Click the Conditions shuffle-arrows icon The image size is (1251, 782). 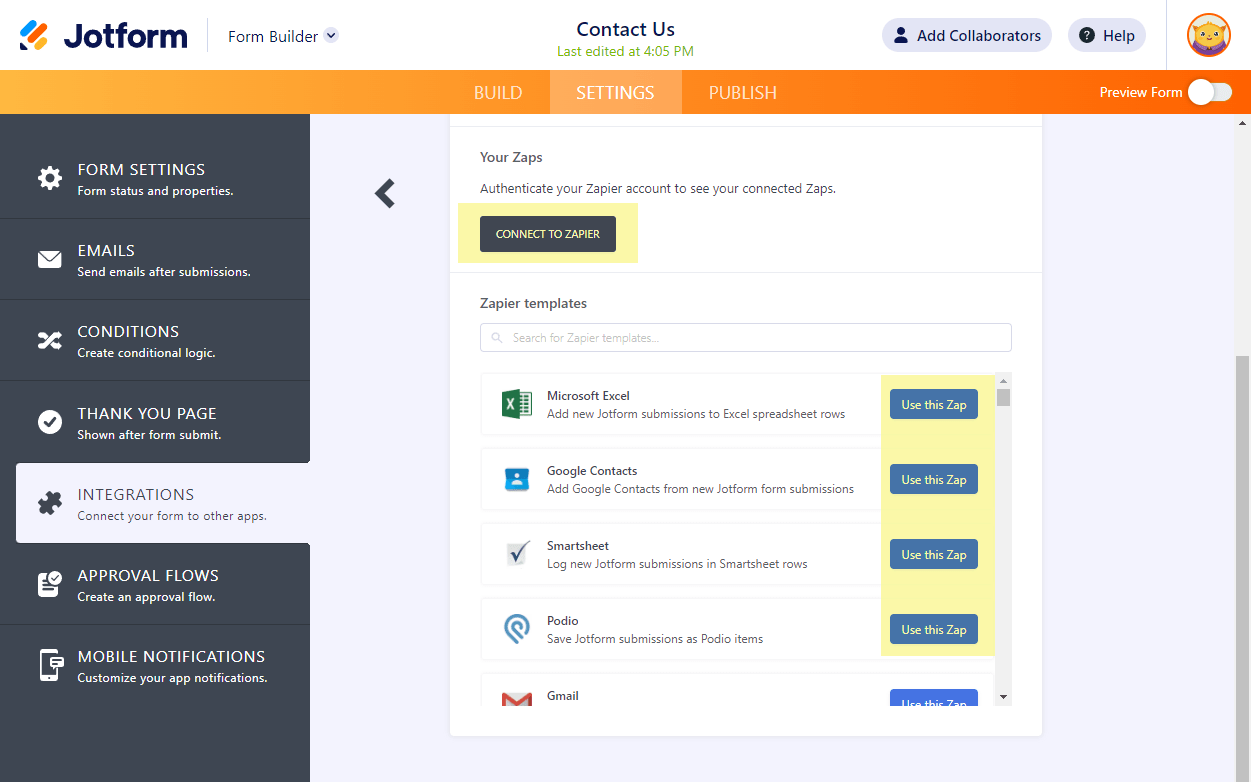click(49, 341)
